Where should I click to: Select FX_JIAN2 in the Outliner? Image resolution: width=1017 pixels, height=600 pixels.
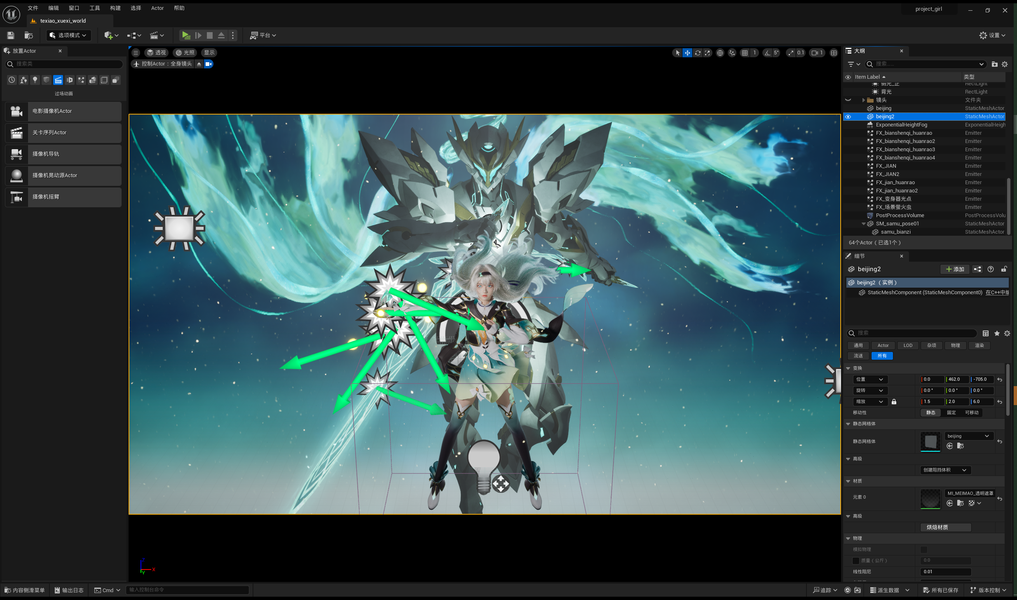tap(887, 174)
